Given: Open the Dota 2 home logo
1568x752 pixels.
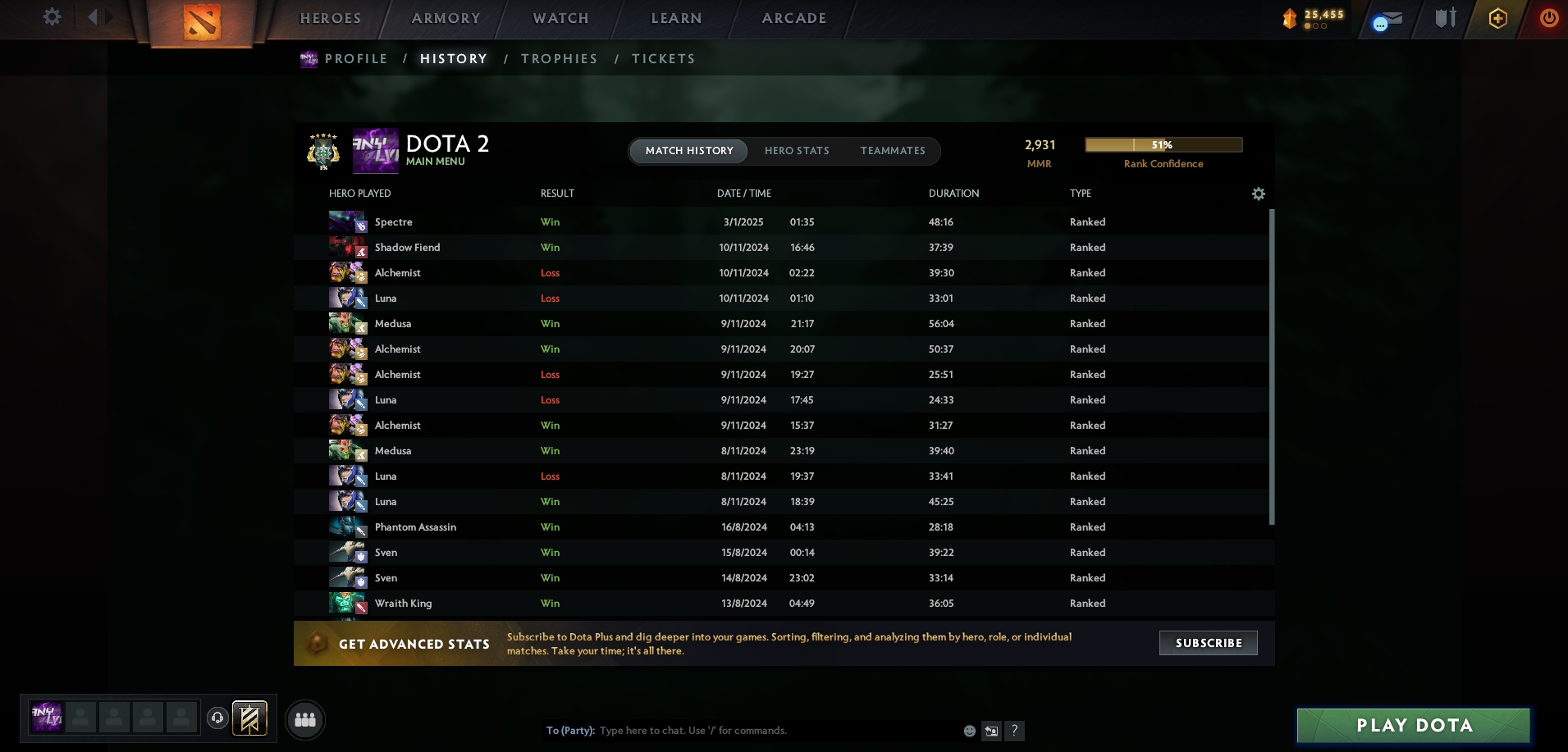Looking at the screenshot, I should coord(202,23).
